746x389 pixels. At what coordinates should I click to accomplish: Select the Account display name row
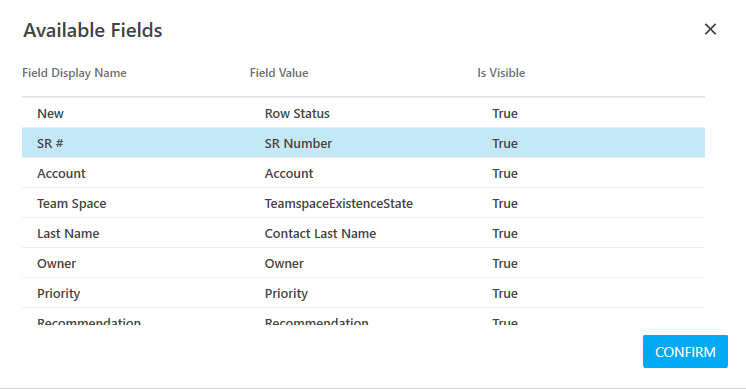[x=363, y=173]
